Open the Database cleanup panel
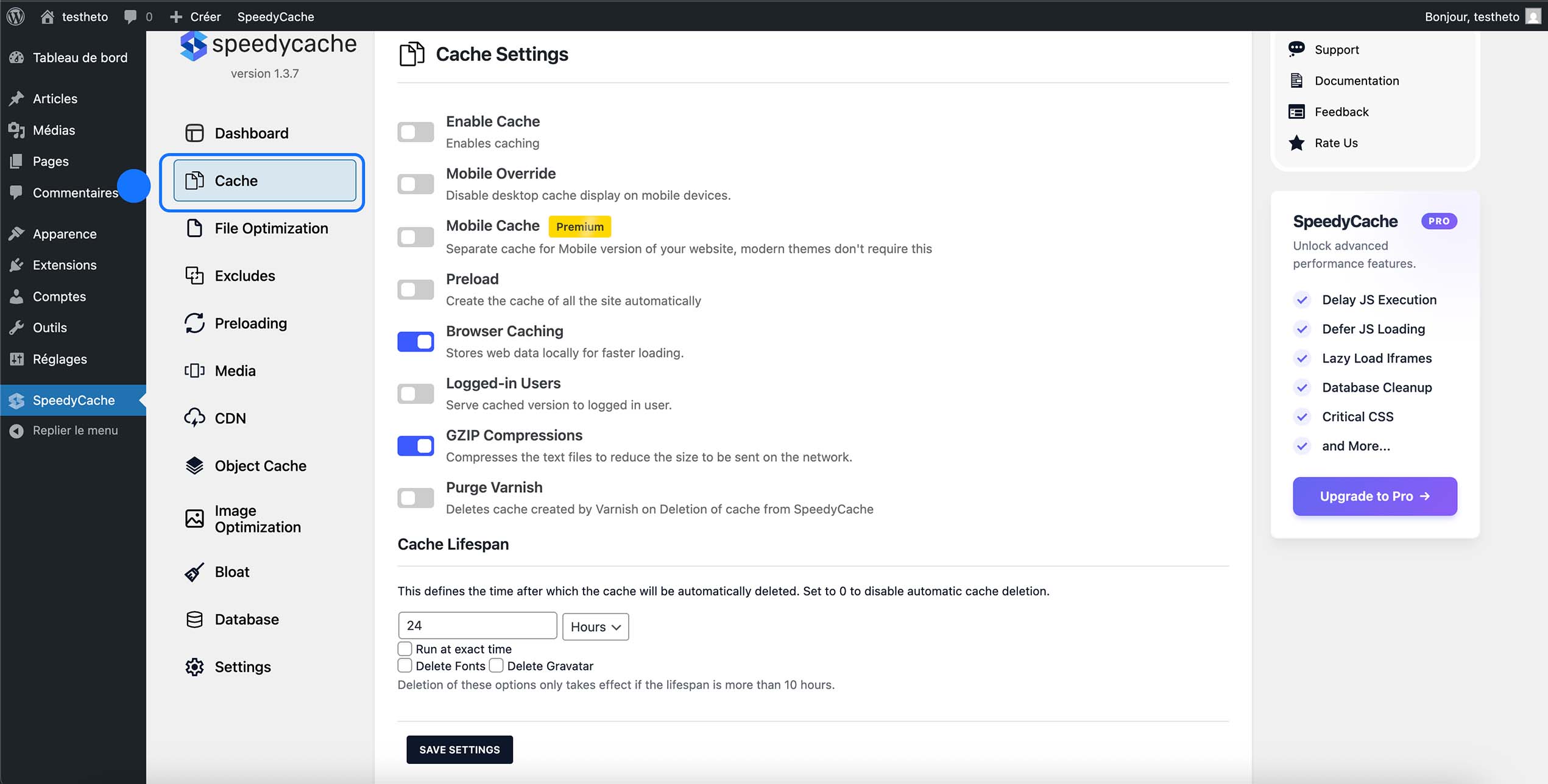Image resolution: width=1548 pixels, height=784 pixels. [x=246, y=619]
